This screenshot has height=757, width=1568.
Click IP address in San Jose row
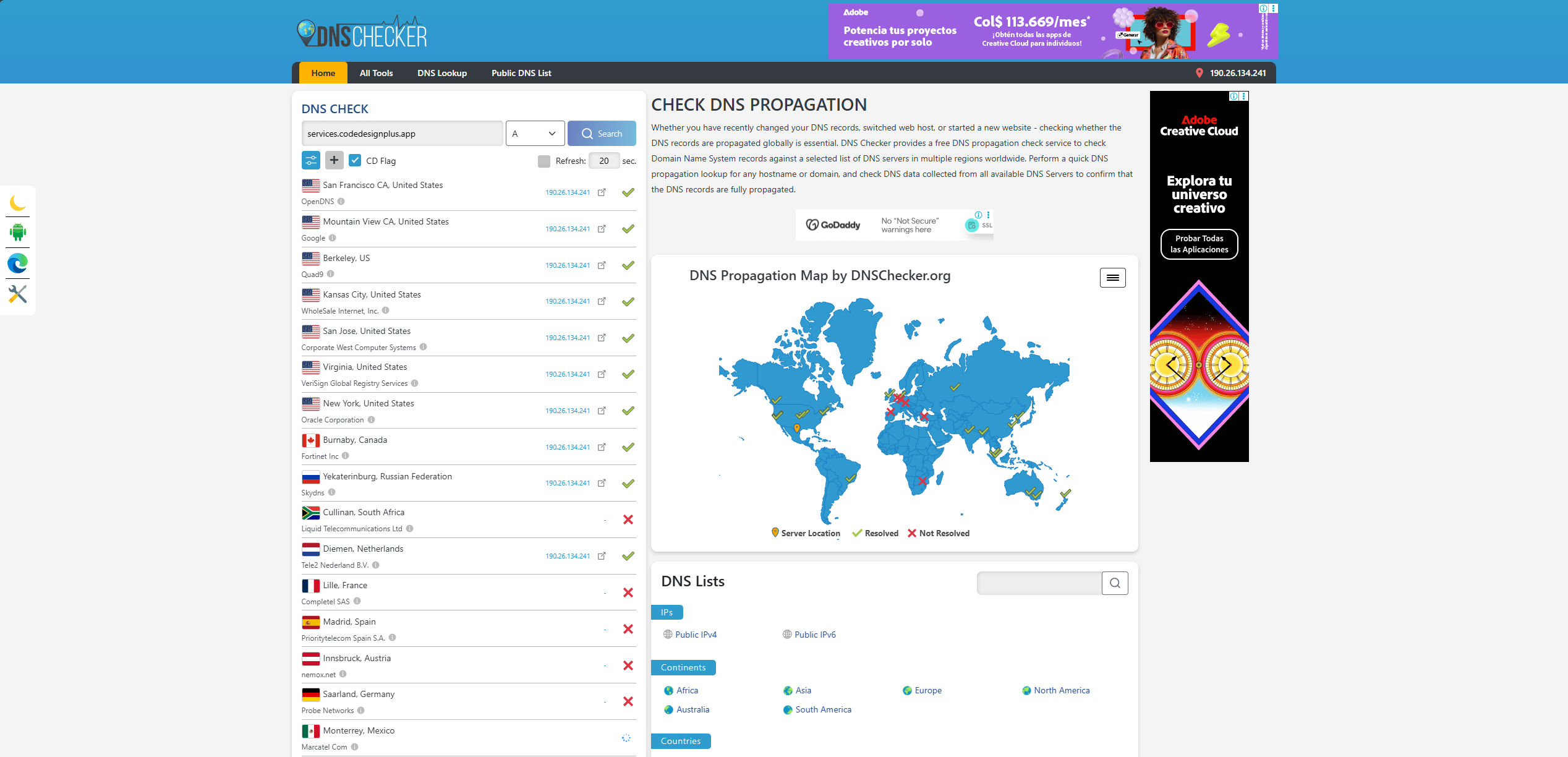(x=568, y=338)
